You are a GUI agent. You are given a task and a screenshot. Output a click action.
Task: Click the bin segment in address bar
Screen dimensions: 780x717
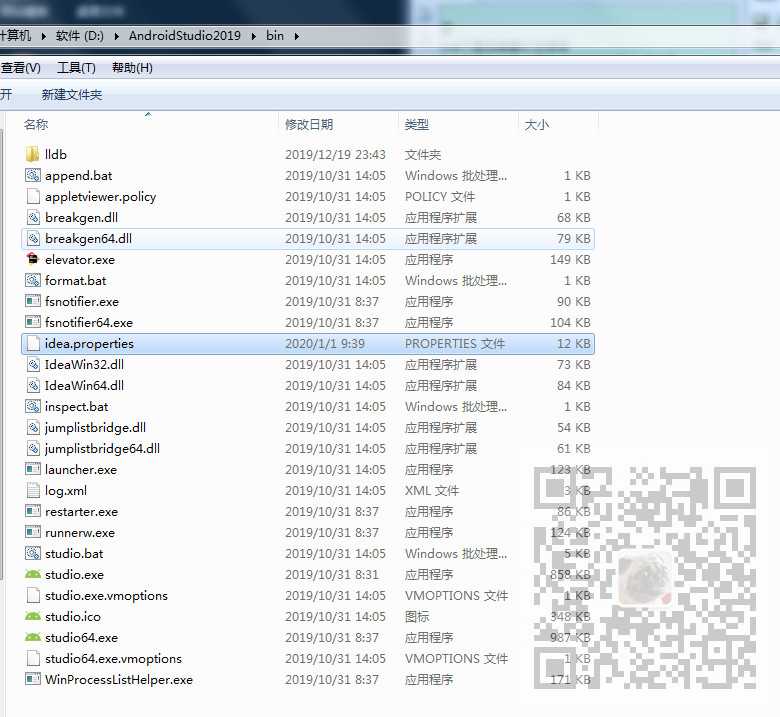tap(275, 36)
